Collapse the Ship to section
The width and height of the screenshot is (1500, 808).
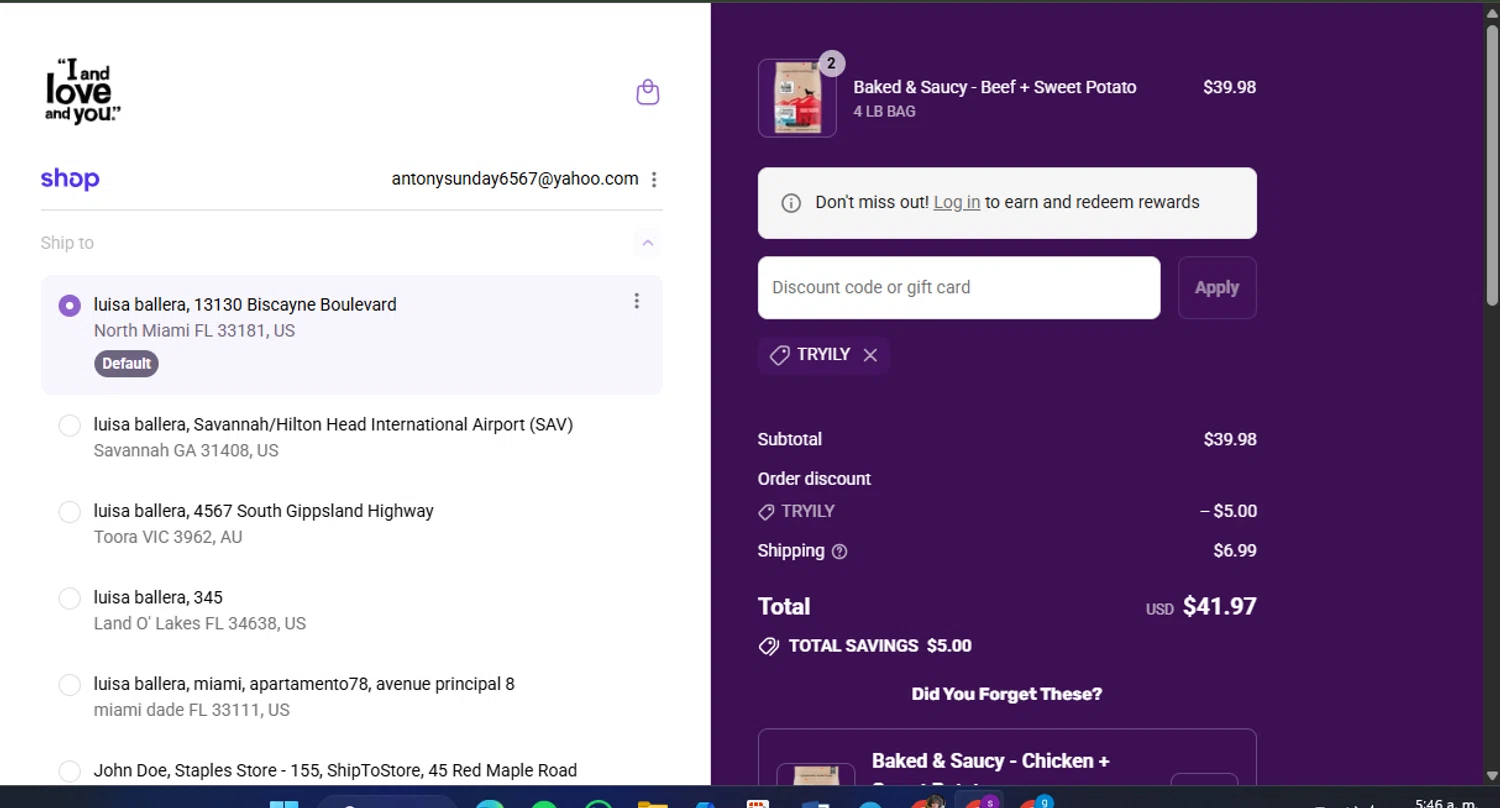(648, 243)
